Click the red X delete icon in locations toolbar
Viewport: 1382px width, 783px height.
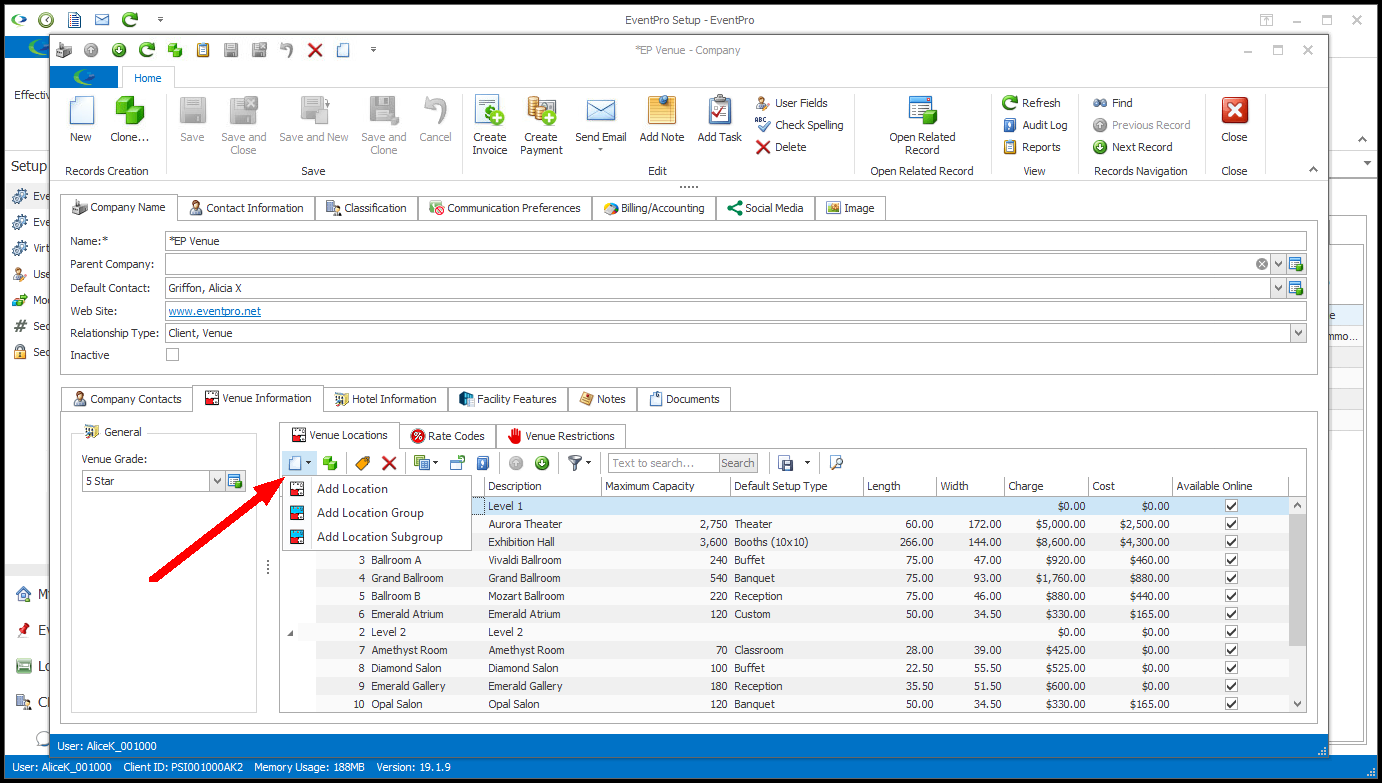pos(389,463)
